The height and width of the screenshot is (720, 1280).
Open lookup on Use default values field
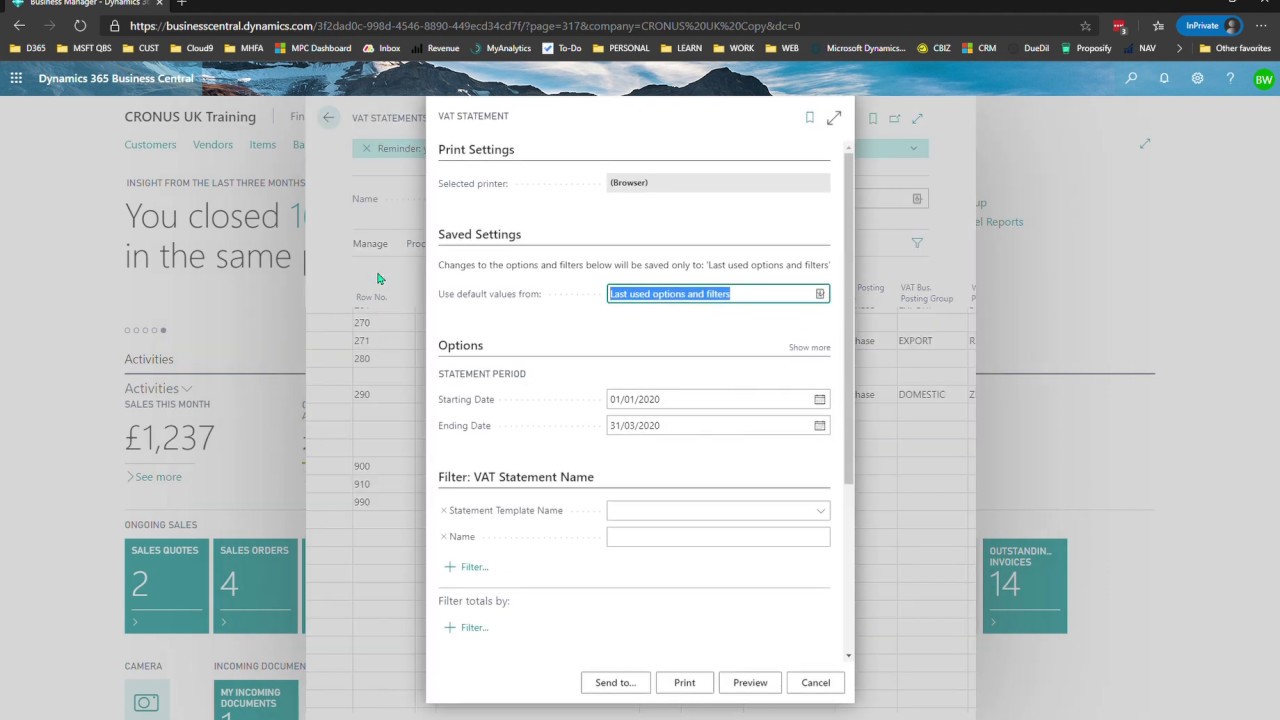coord(820,294)
